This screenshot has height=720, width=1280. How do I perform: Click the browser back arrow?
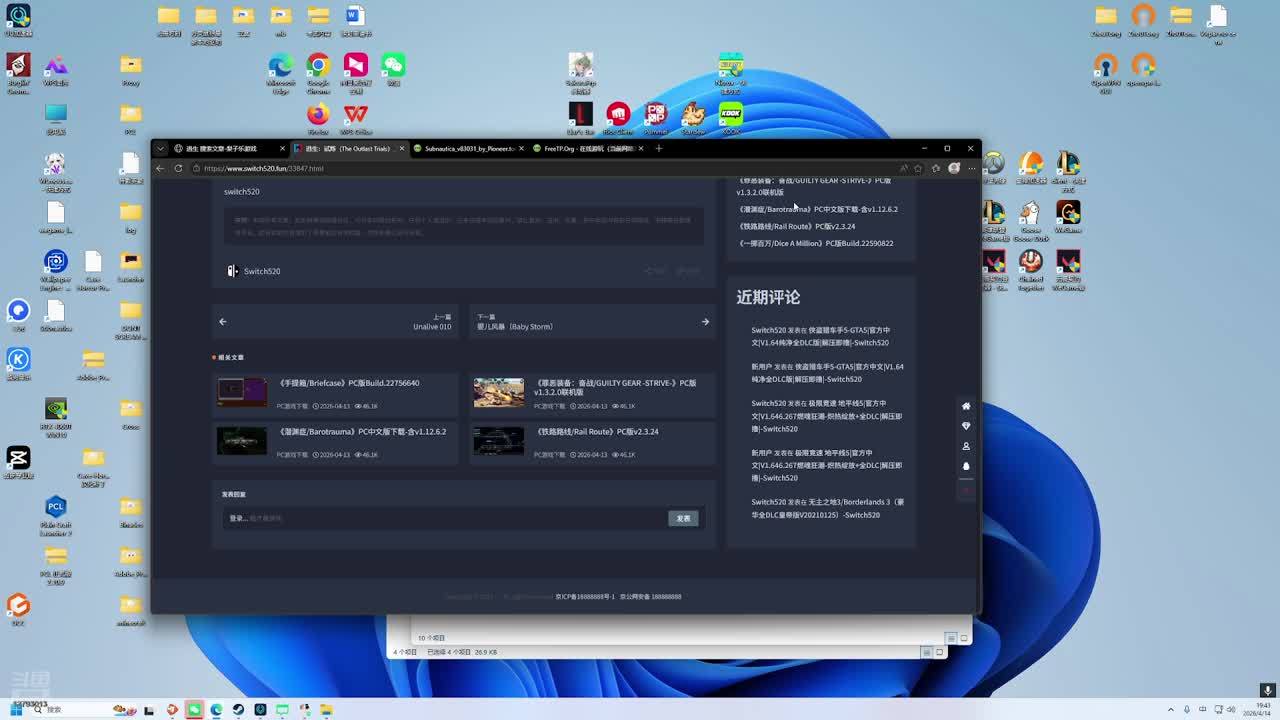(x=160, y=168)
